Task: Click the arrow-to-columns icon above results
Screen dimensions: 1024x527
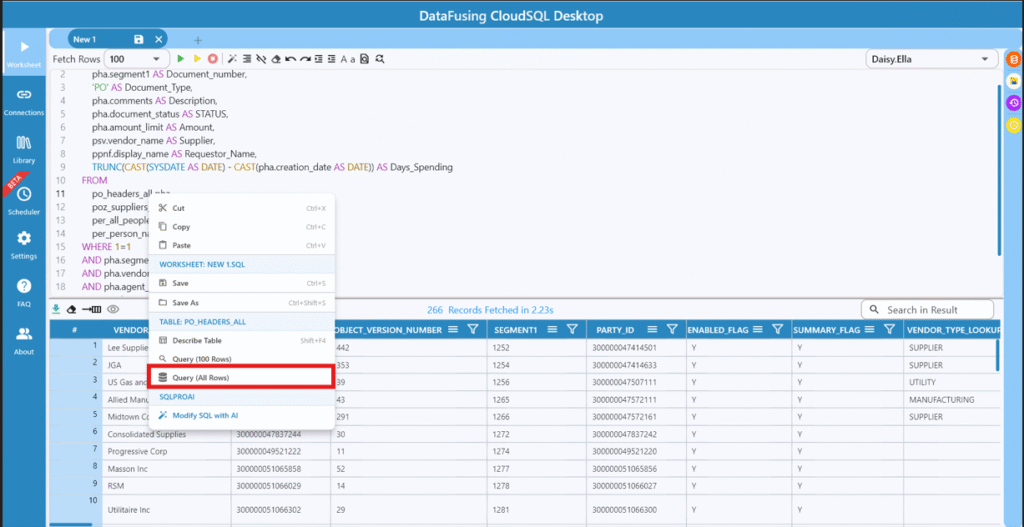Action: 92,310
